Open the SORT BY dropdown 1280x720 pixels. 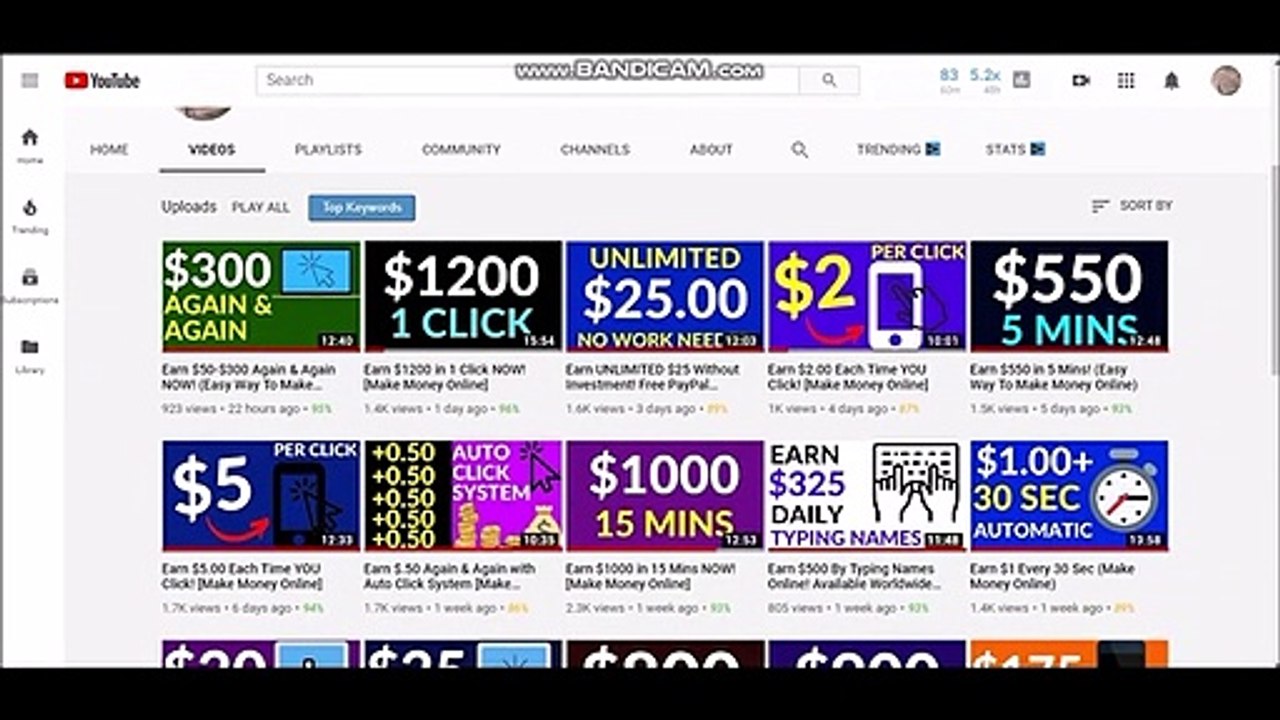coord(1132,205)
